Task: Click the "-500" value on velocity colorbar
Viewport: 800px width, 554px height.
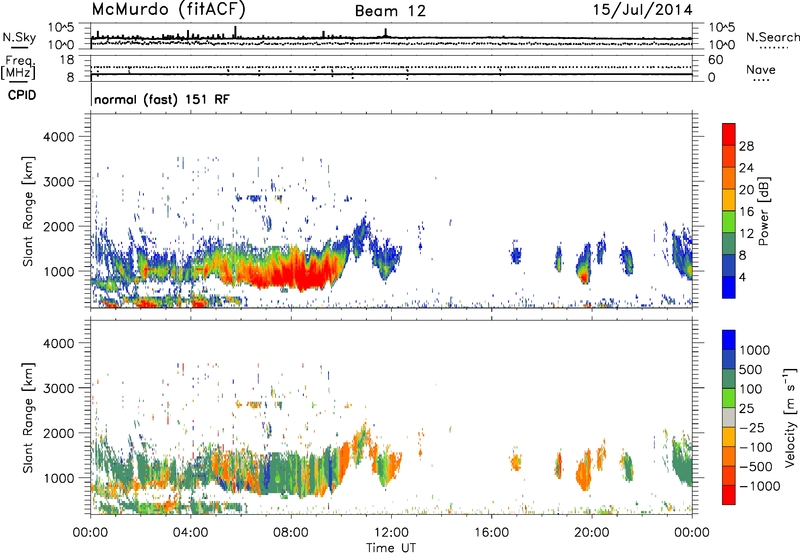Action: coord(755,467)
